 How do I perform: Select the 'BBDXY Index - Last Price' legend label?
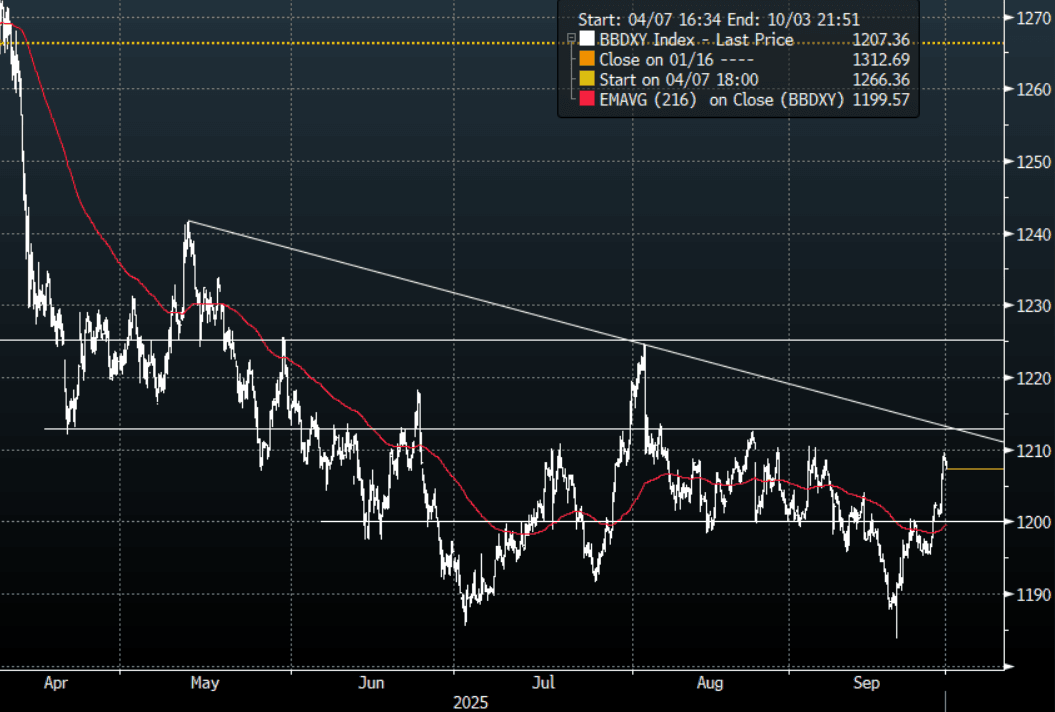tap(696, 40)
